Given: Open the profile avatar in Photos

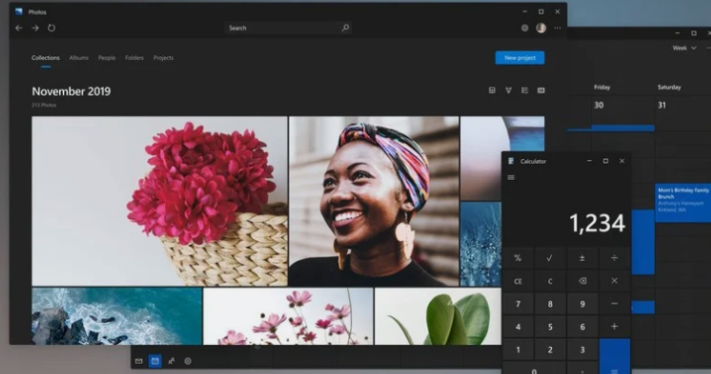Looking at the screenshot, I should click(541, 28).
